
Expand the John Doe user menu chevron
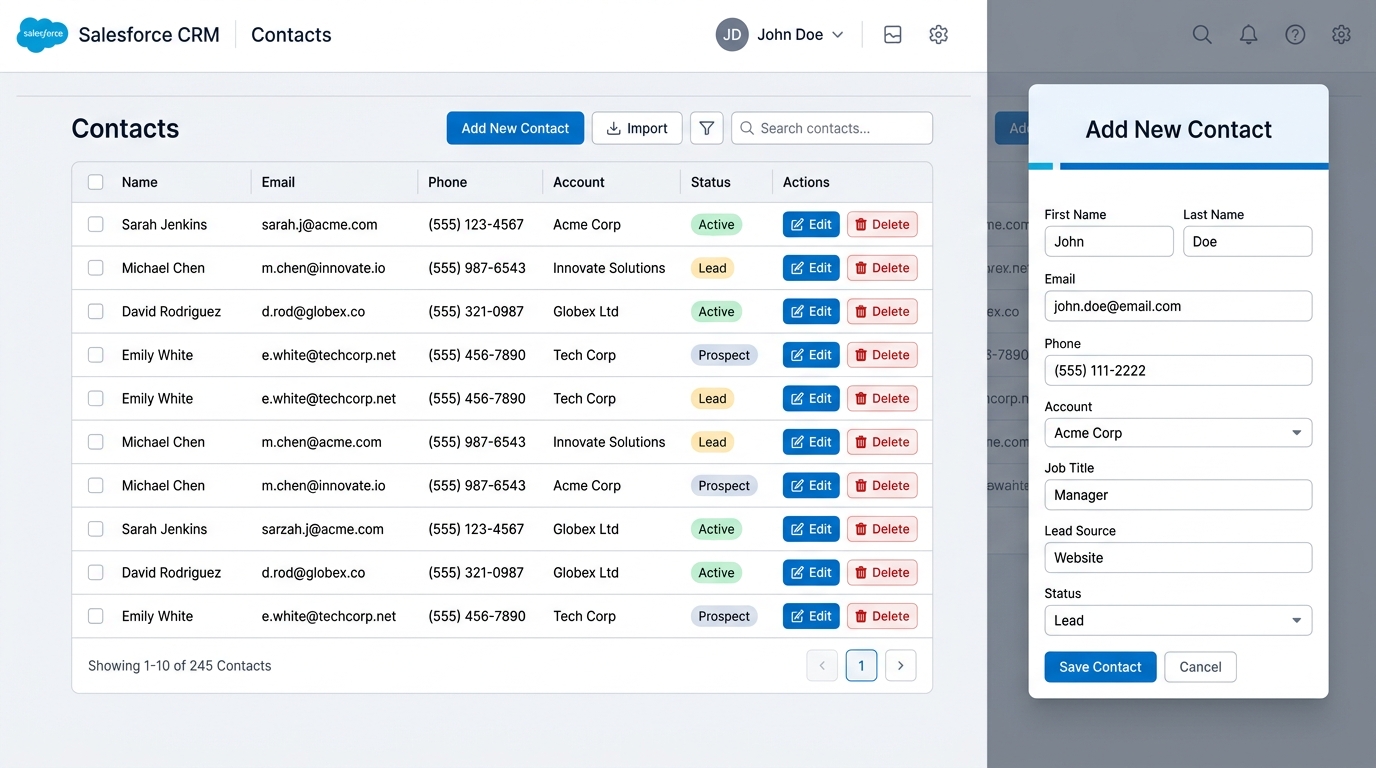click(x=838, y=35)
